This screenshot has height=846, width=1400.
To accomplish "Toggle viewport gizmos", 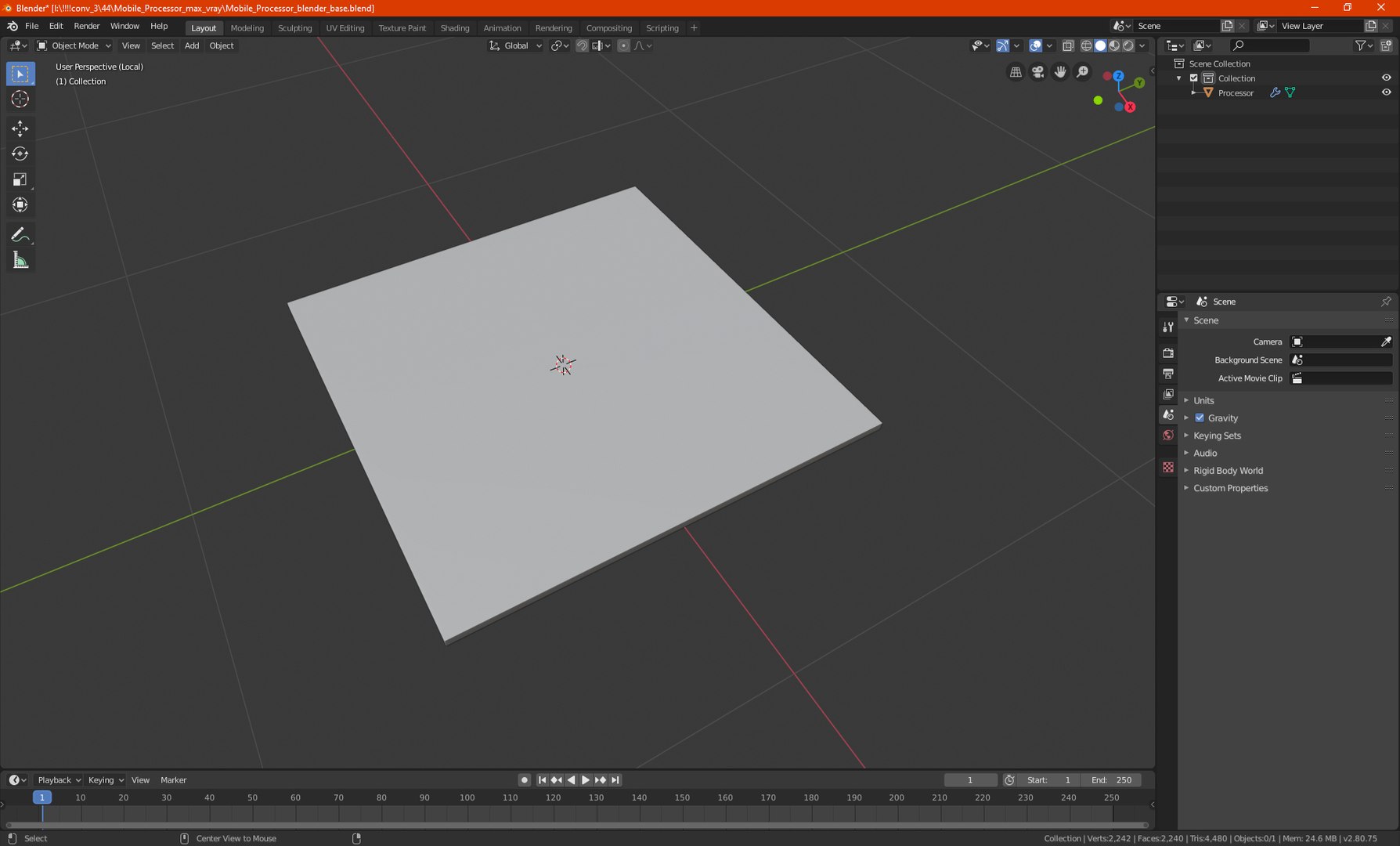I will click(x=1002, y=45).
